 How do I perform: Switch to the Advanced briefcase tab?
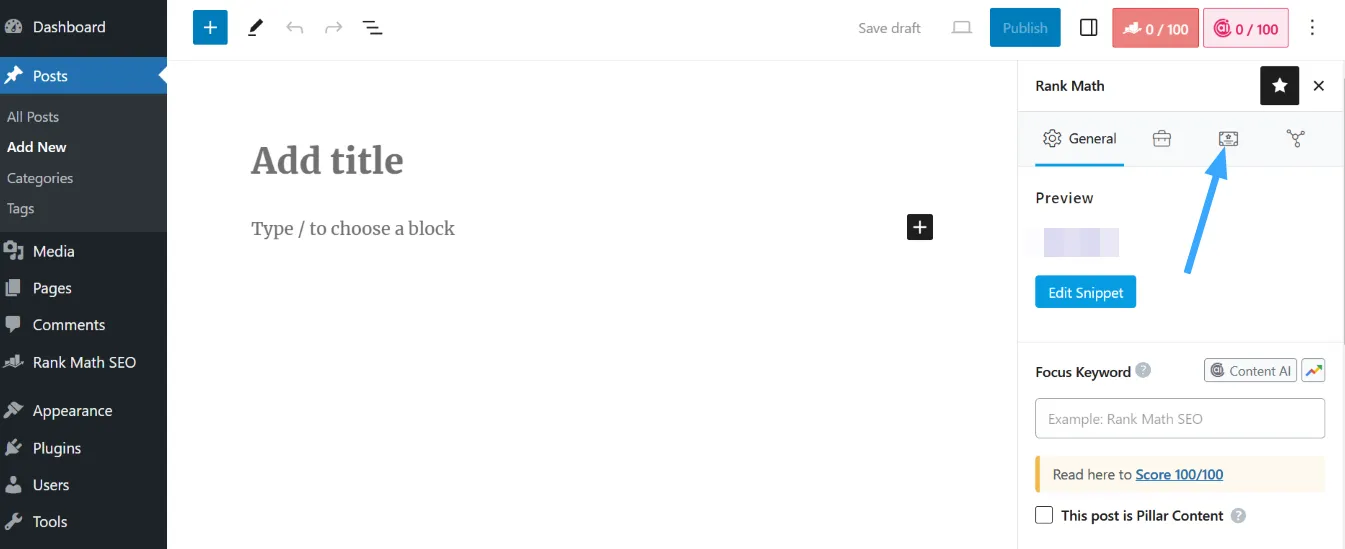tap(1161, 139)
